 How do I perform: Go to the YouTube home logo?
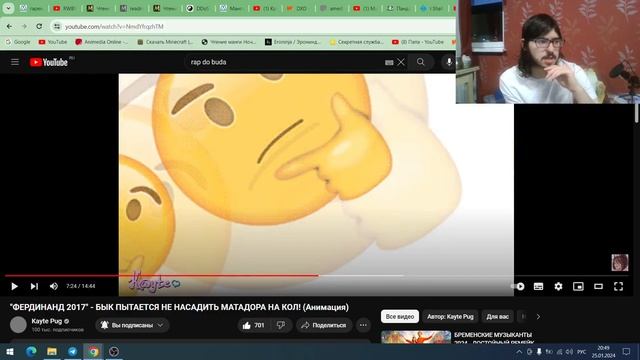coord(49,62)
